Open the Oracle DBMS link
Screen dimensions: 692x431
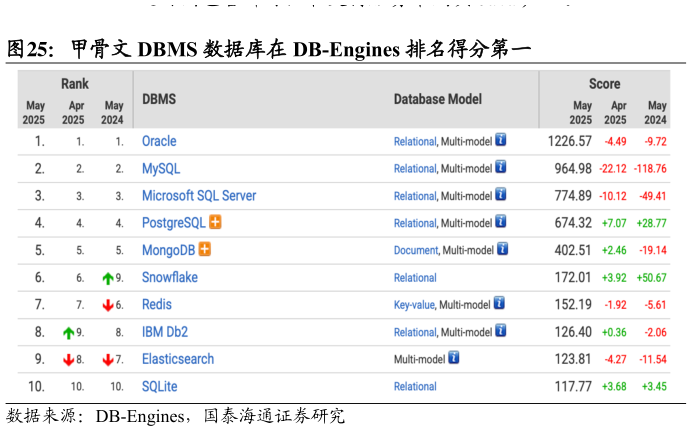(x=159, y=141)
